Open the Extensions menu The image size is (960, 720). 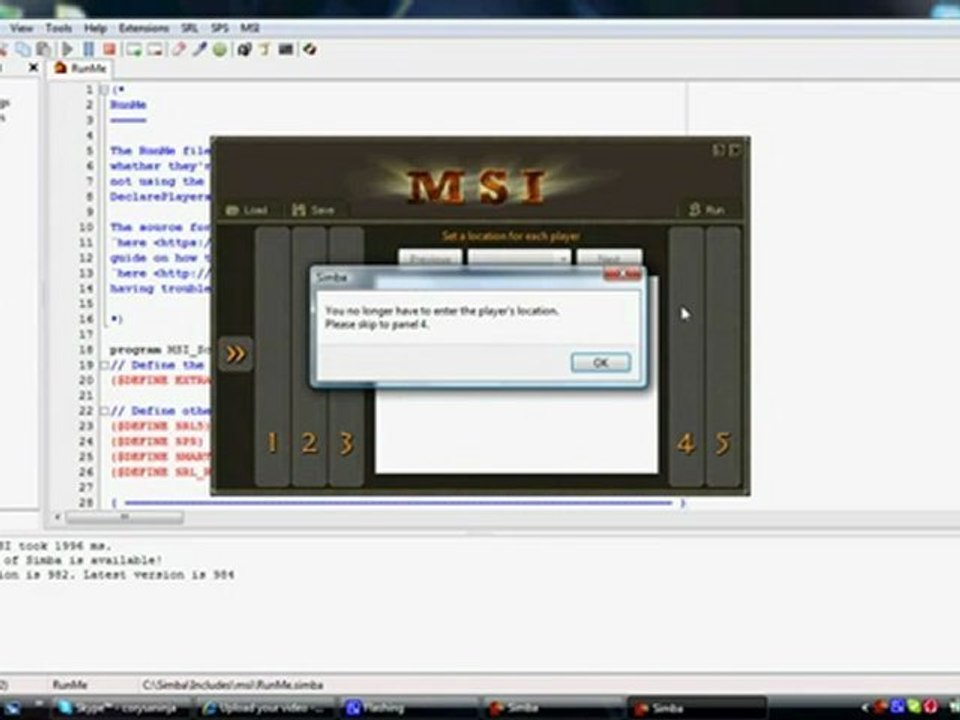pyautogui.click(x=144, y=28)
